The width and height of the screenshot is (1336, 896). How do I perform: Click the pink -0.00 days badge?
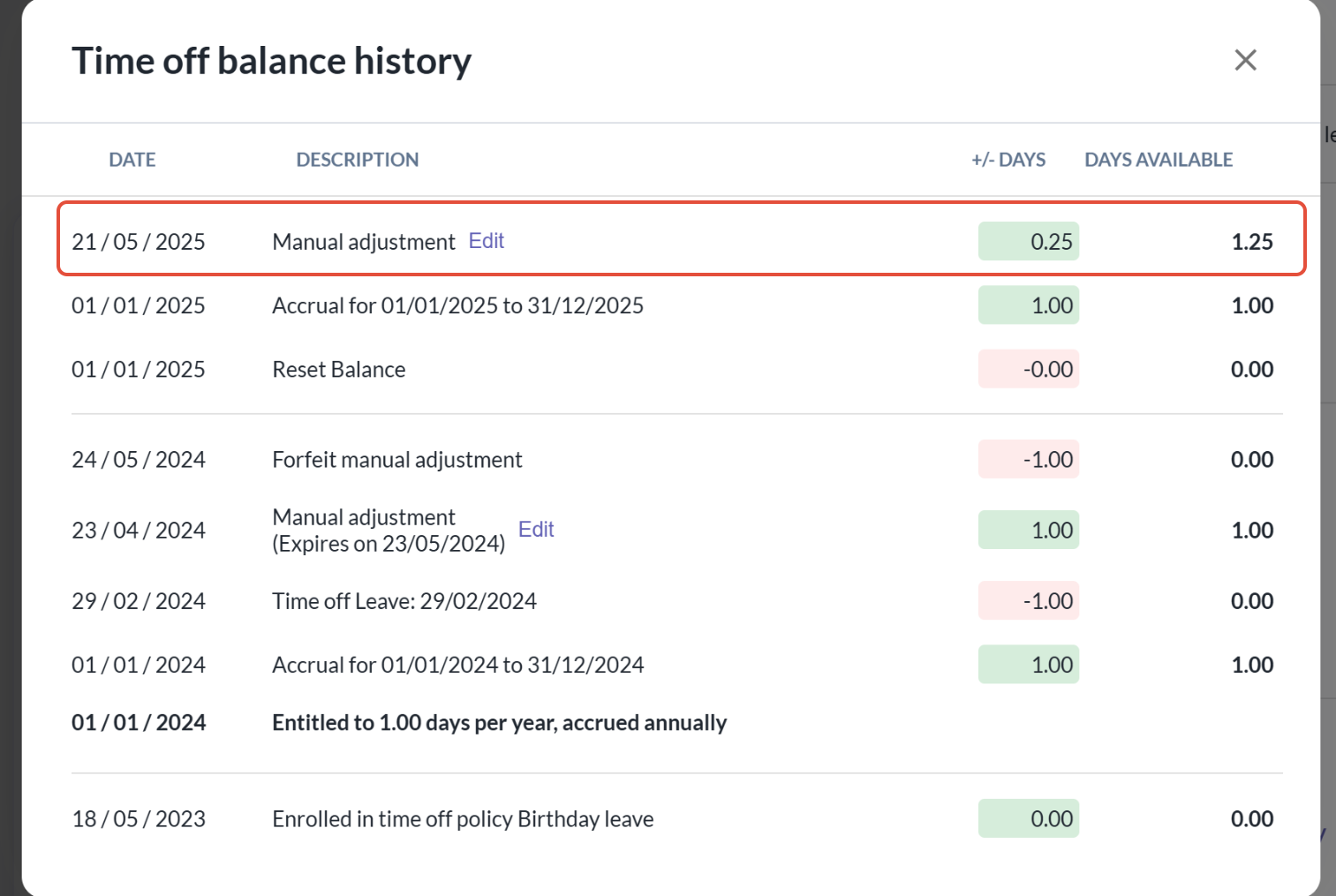coord(1029,370)
